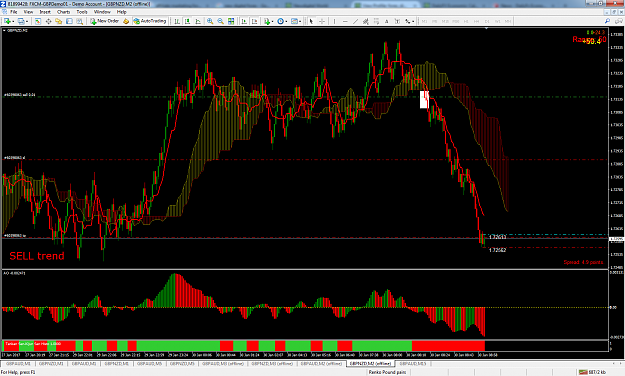This screenshot has width=625, height=376.
Task: Expand the Arrows objects dropdown
Action: (413, 22)
